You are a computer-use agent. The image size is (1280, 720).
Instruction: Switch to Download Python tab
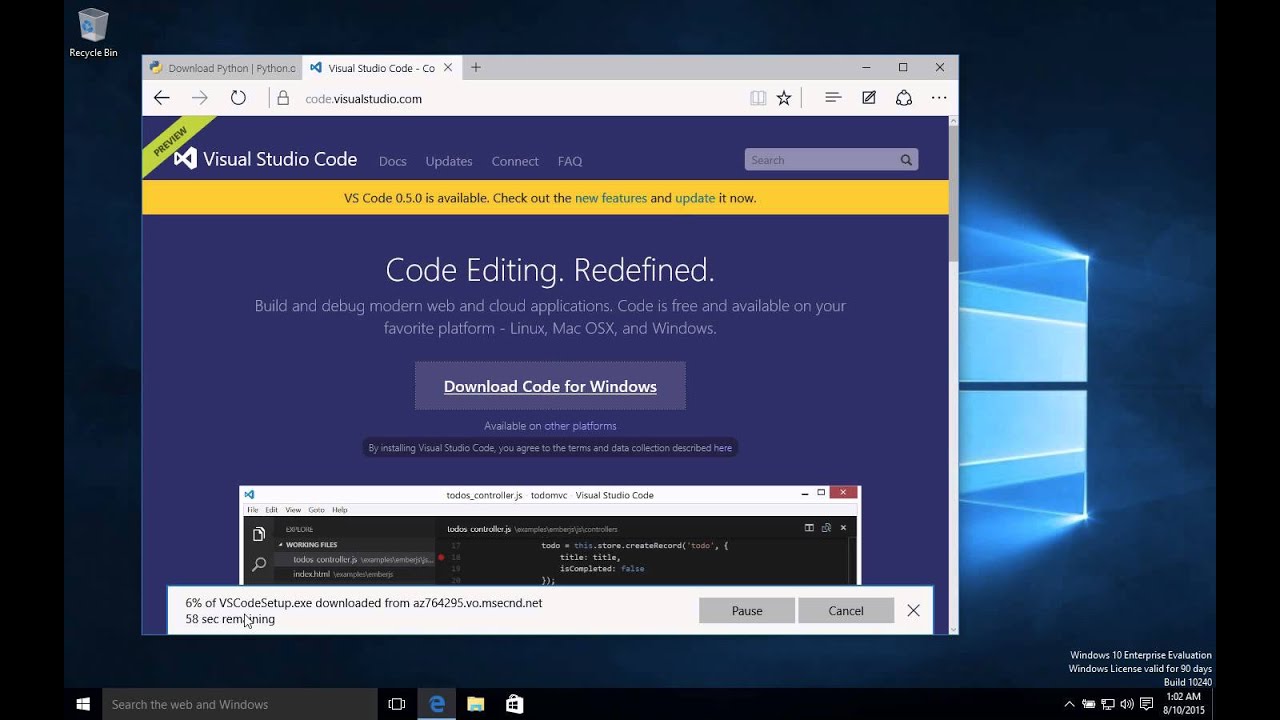tap(222, 68)
